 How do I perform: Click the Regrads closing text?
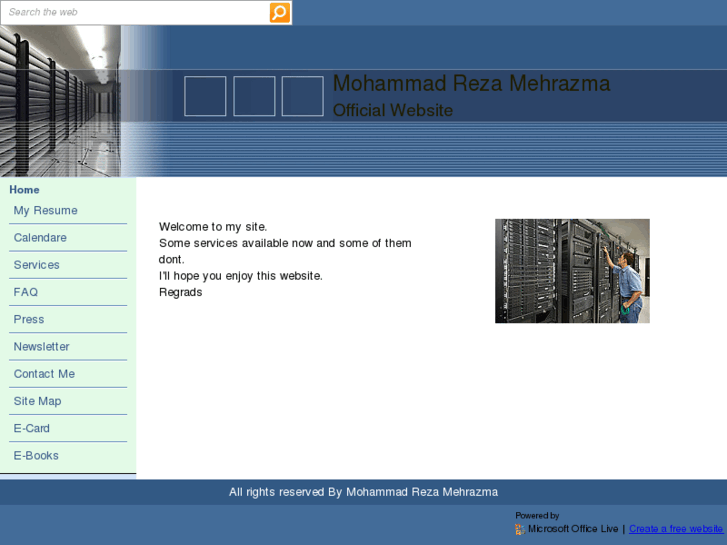[x=180, y=292]
